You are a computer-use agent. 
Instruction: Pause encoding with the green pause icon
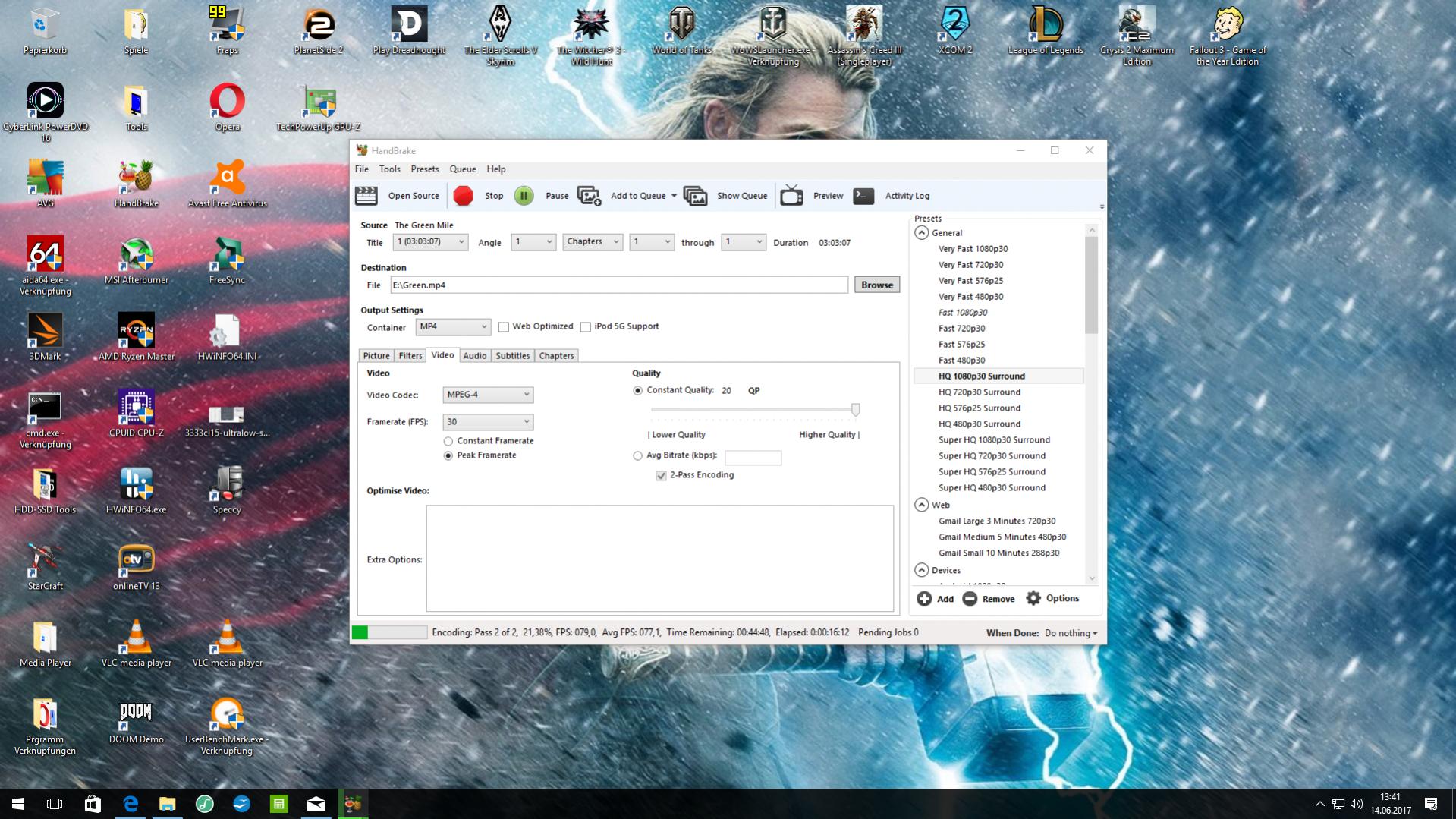pyautogui.click(x=524, y=196)
